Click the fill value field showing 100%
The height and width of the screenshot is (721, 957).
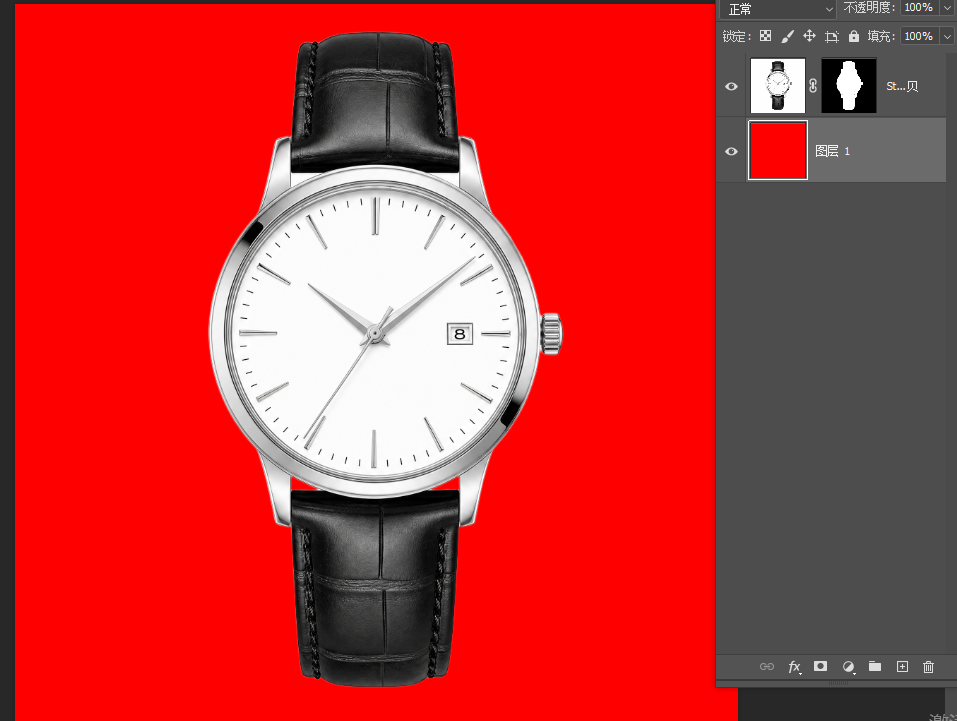point(918,36)
